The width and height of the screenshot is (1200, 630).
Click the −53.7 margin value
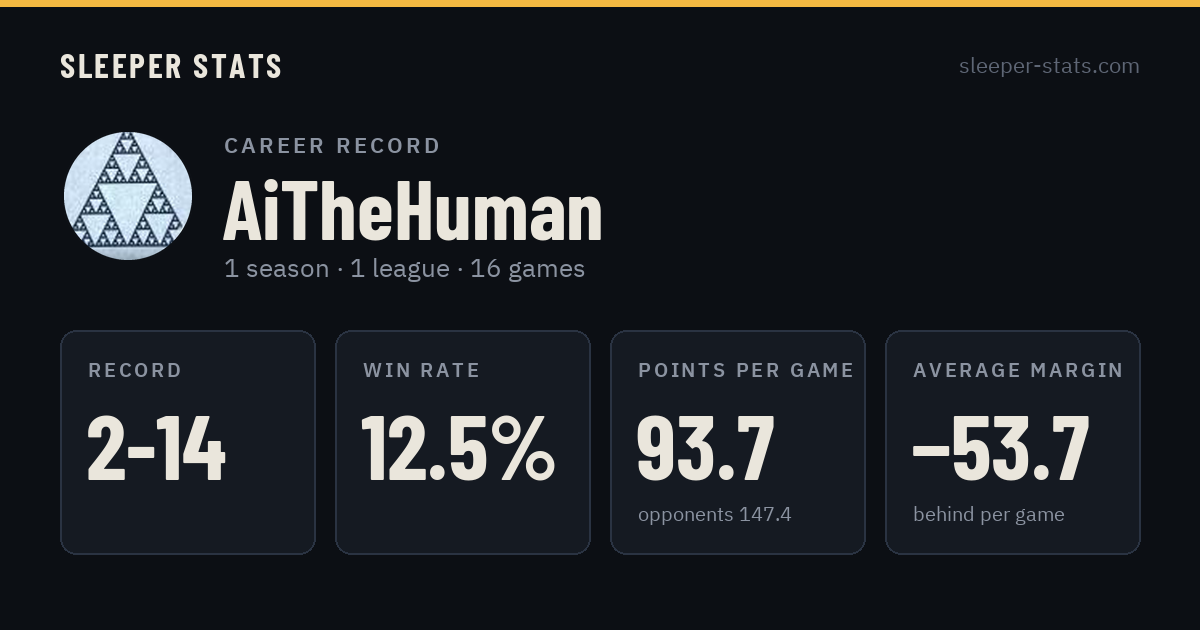click(1001, 450)
